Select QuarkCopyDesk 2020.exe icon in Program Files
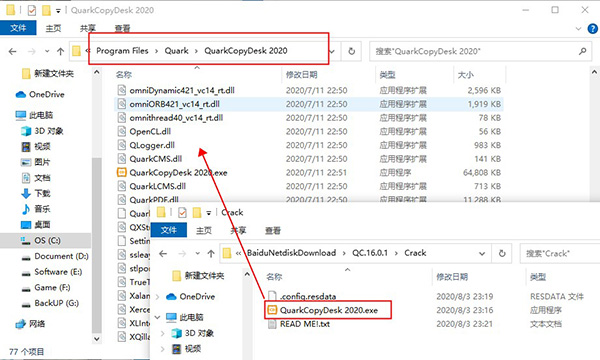Screen dimensions: 600x360 click(122, 172)
